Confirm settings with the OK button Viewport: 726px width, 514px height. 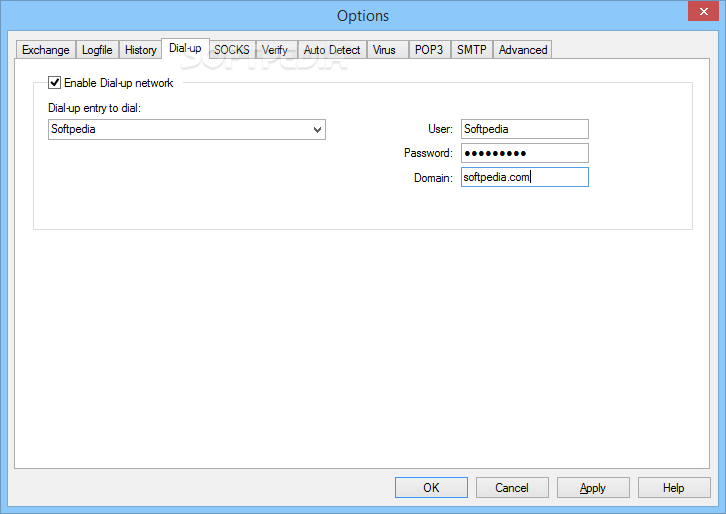pos(431,488)
